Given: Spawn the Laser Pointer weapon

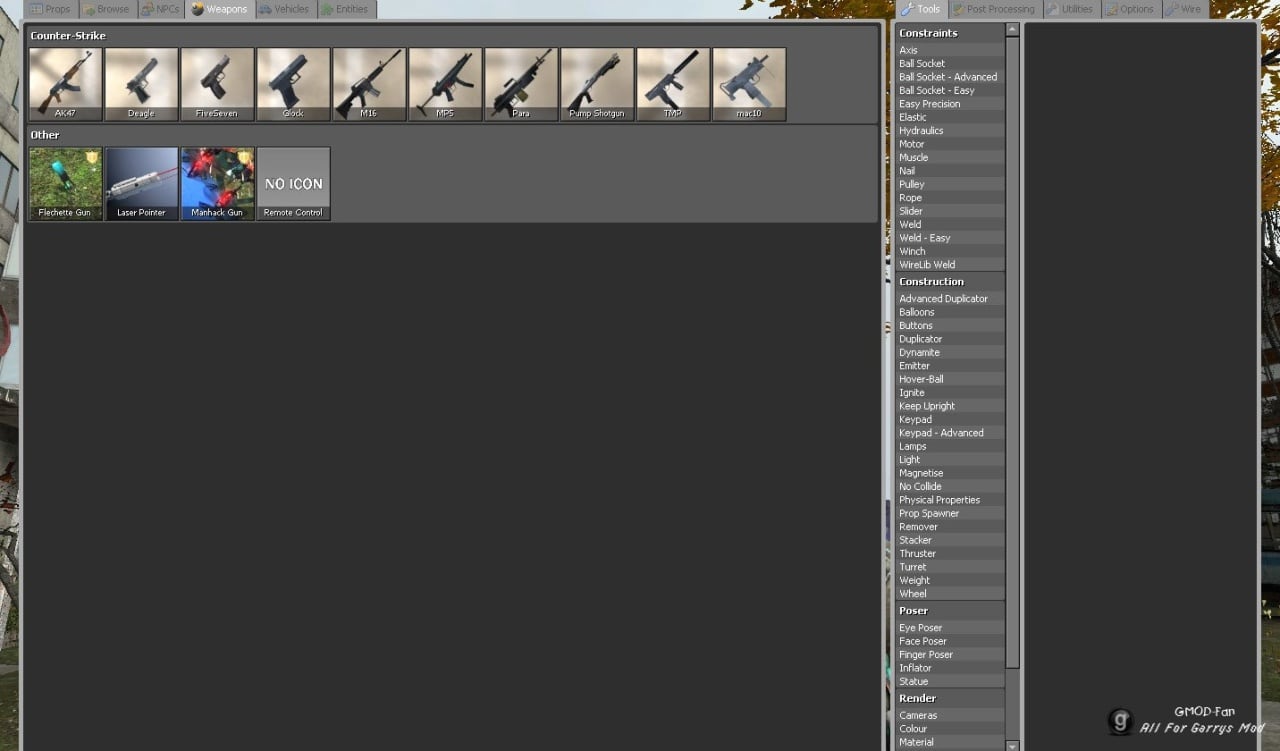Looking at the screenshot, I should (x=141, y=183).
